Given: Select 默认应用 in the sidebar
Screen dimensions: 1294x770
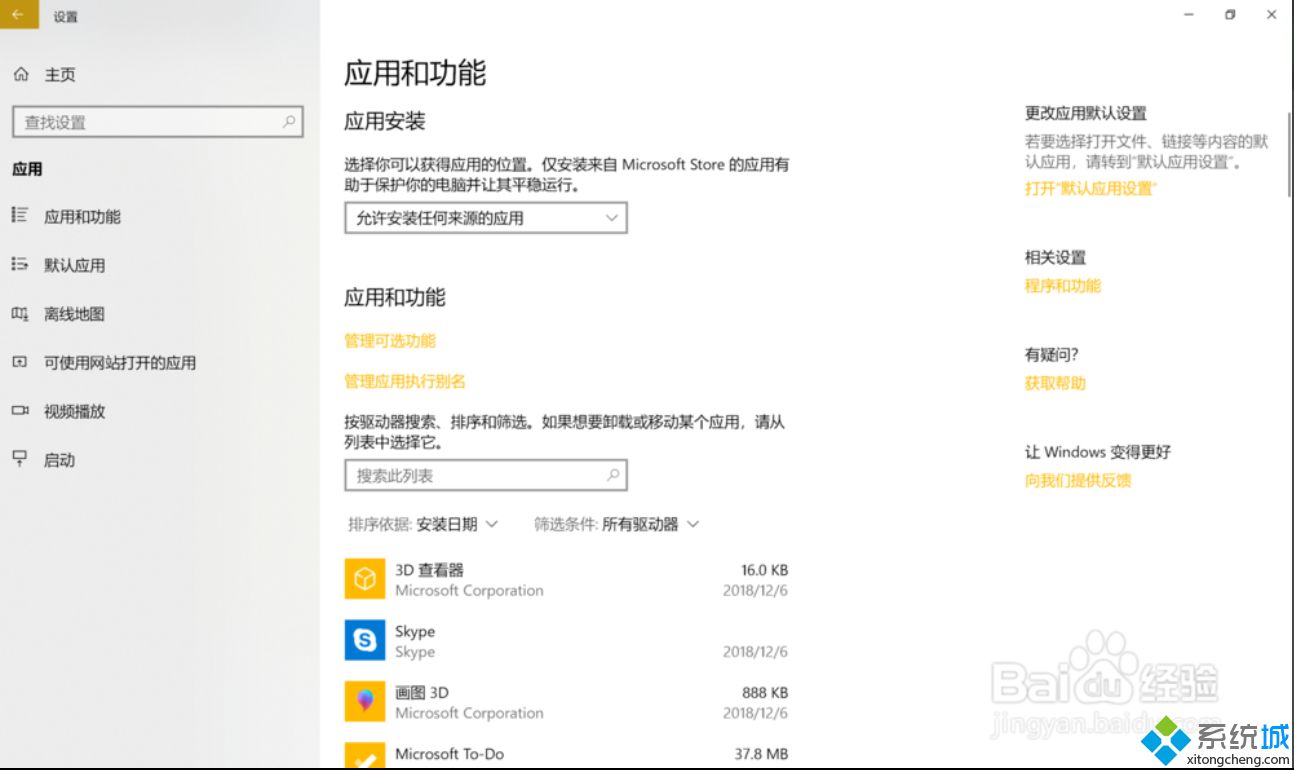Looking at the screenshot, I should pyautogui.click(x=74, y=265).
